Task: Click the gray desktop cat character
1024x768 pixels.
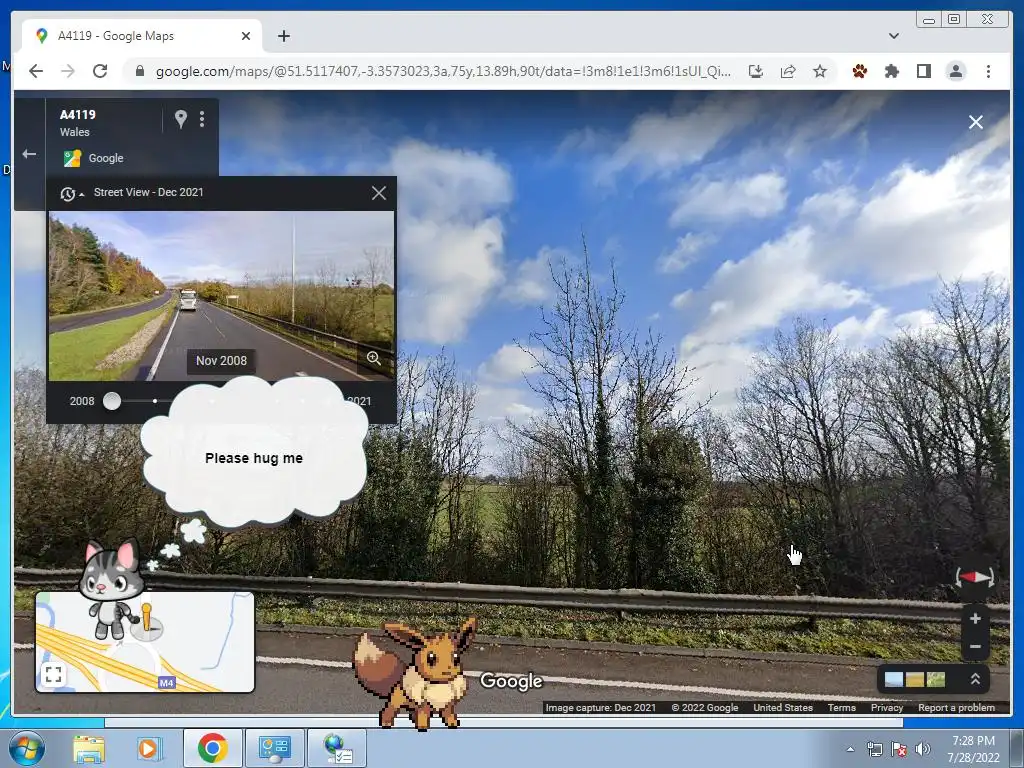Action: (x=111, y=588)
